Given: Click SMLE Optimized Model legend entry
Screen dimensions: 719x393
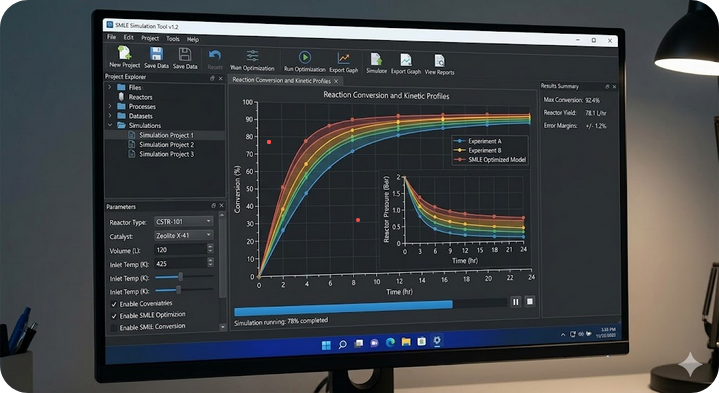Looking at the screenshot, I should click(x=490, y=160).
